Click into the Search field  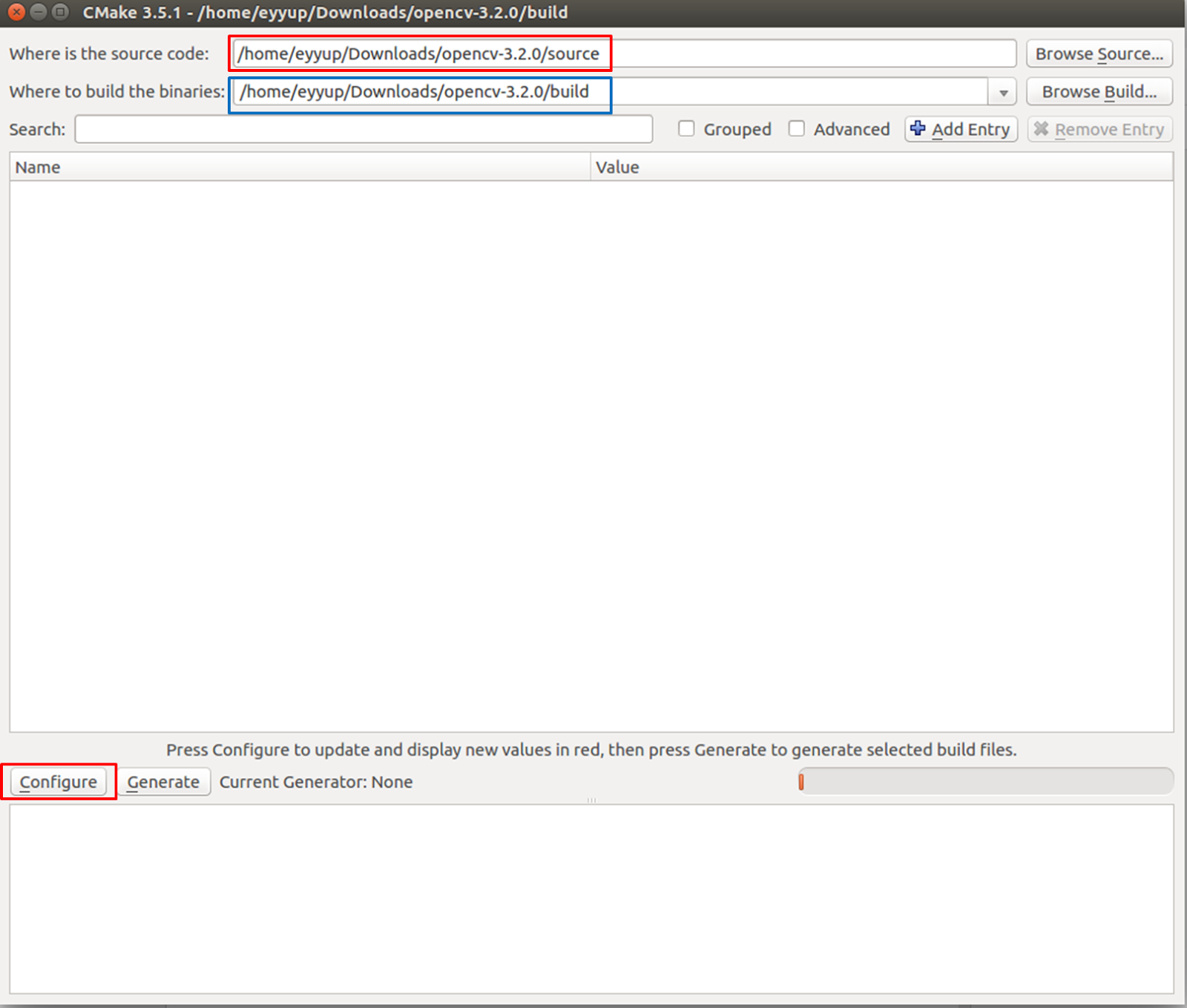[364, 129]
